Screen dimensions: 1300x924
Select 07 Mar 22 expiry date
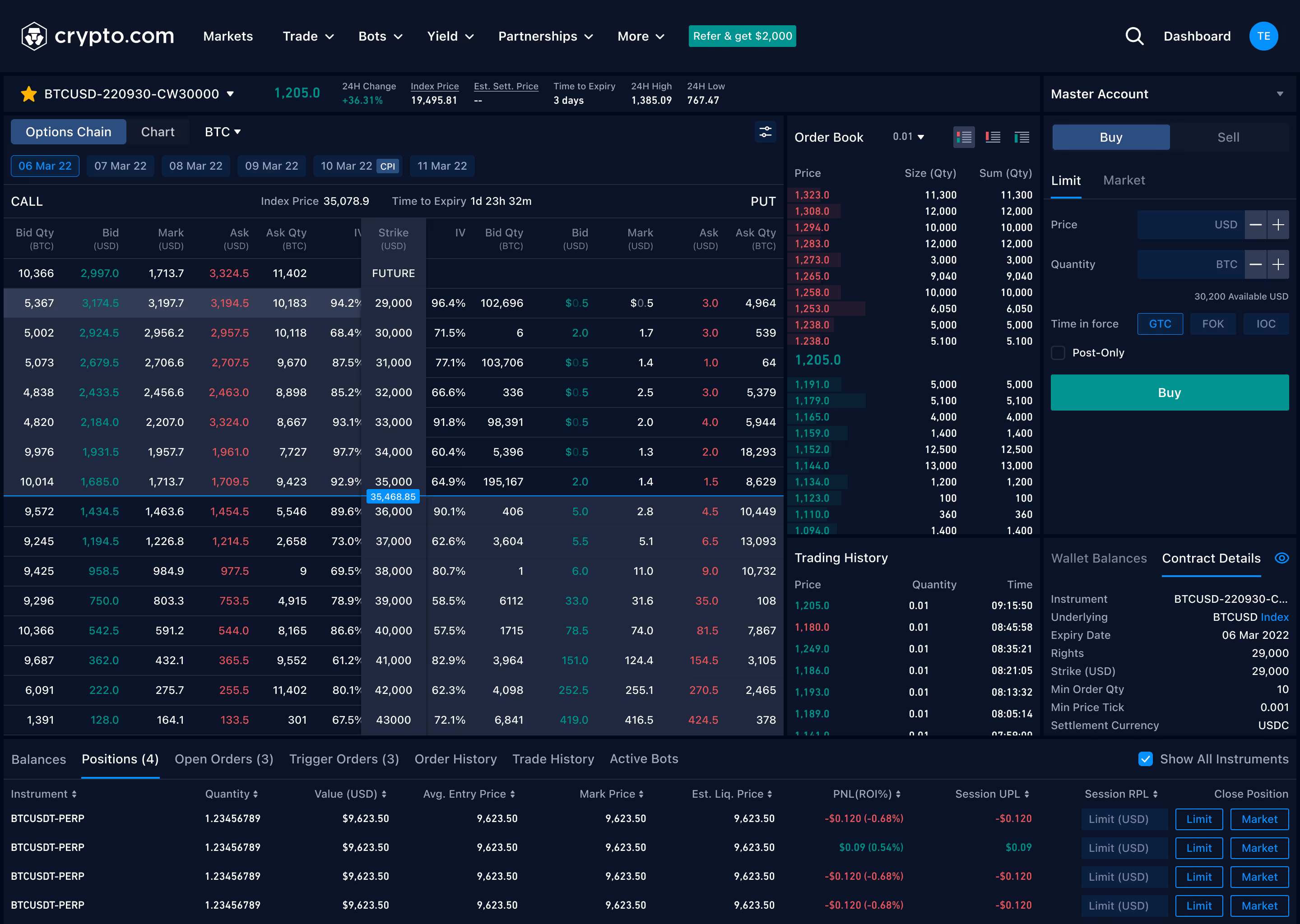120,166
